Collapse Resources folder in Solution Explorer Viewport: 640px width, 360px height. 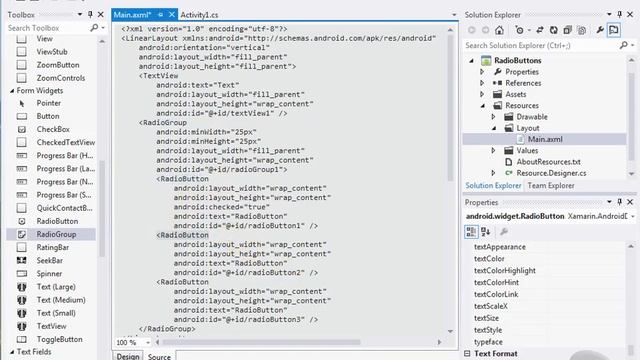pyautogui.click(x=483, y=106)
